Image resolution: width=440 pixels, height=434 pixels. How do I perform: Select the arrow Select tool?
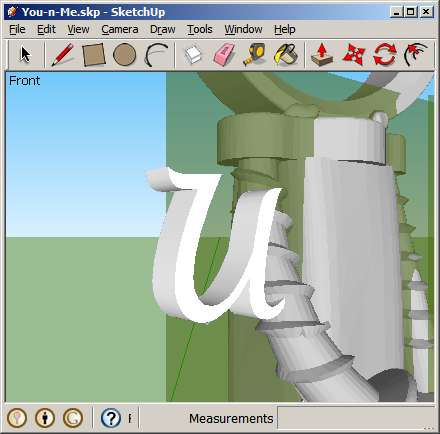25,55
